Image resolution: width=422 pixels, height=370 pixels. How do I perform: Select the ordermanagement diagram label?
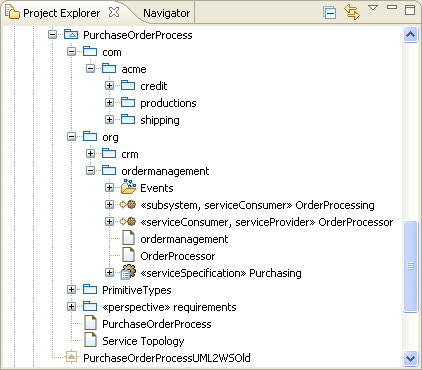coord(184,239)
